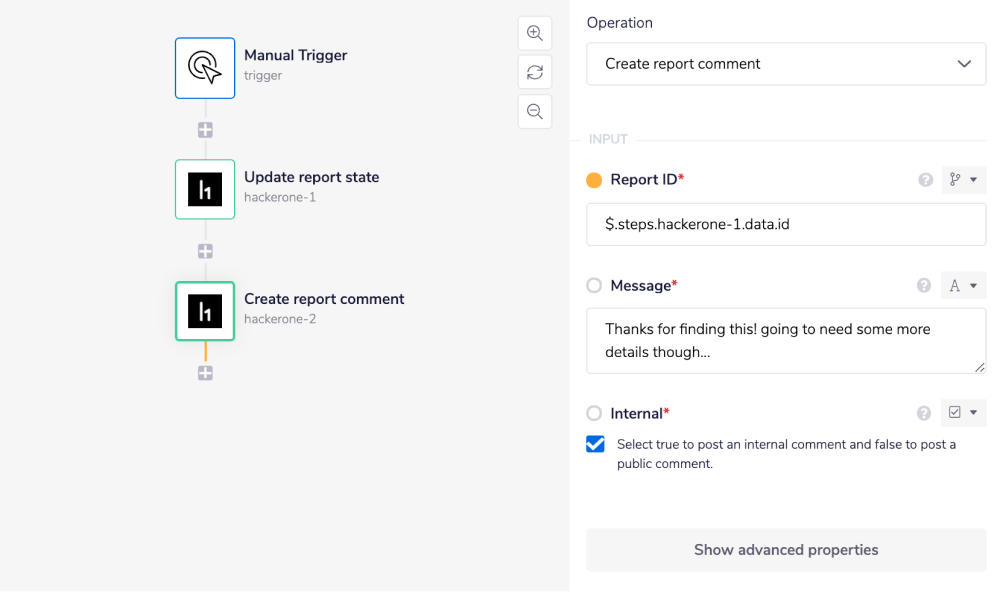Add step below Update report state node
The width and height of the screenshot is (1000, 592).
click(x=205, y=251)
